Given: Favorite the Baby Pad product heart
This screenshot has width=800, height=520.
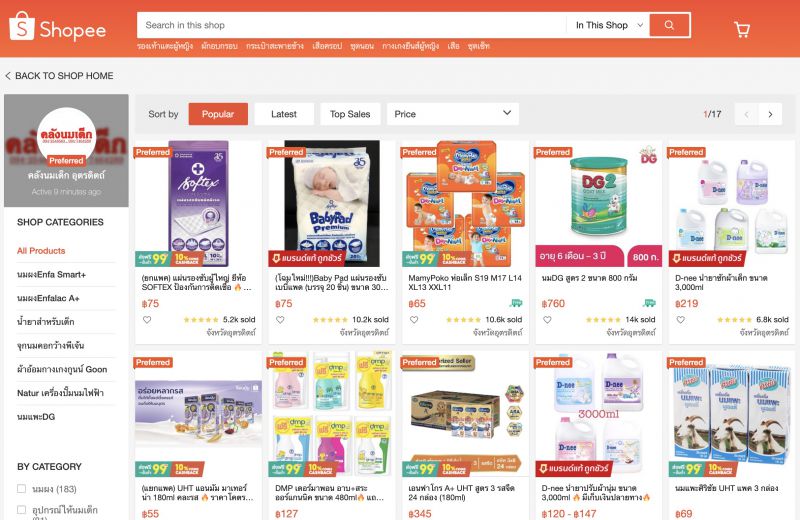Looking at the screenshot, I should tap(280, 320).
